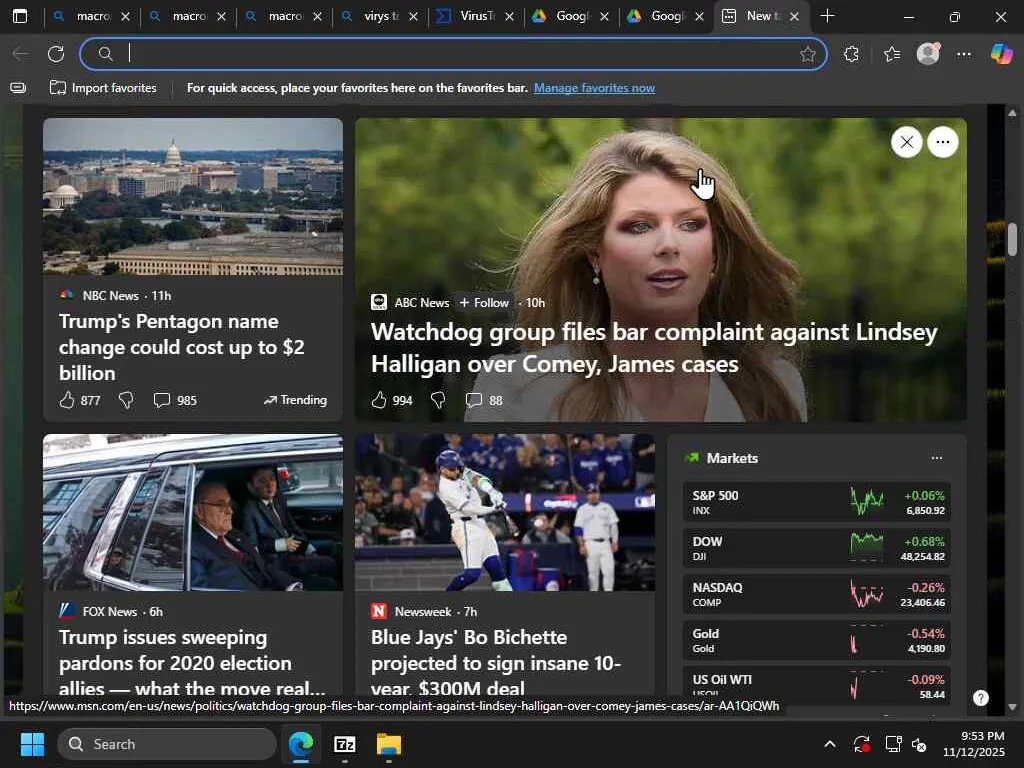Open Trump issues sweeping pardons headline

point(192,662)
